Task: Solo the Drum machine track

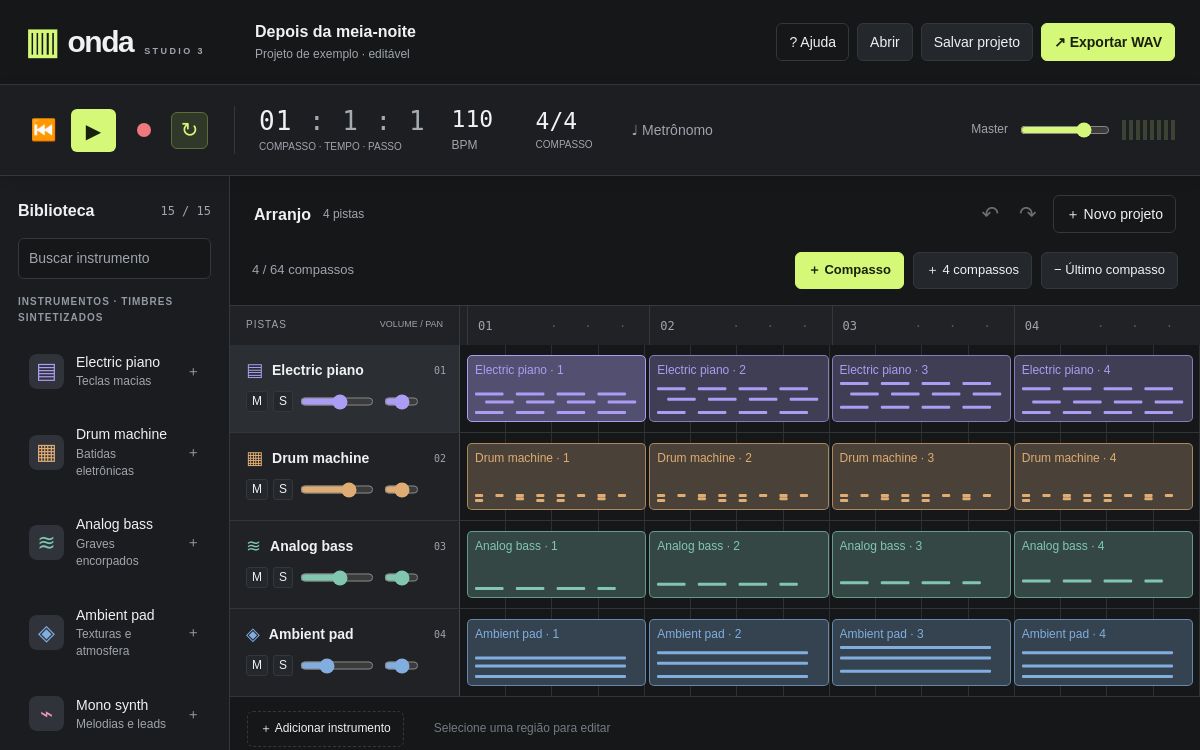Action: click(283, 489)
